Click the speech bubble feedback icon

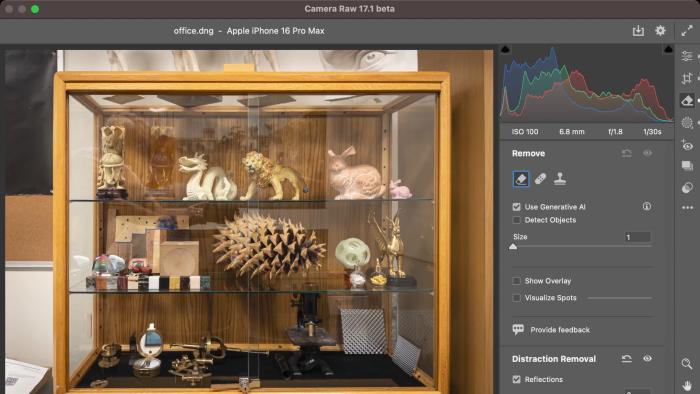pos(518,330)
